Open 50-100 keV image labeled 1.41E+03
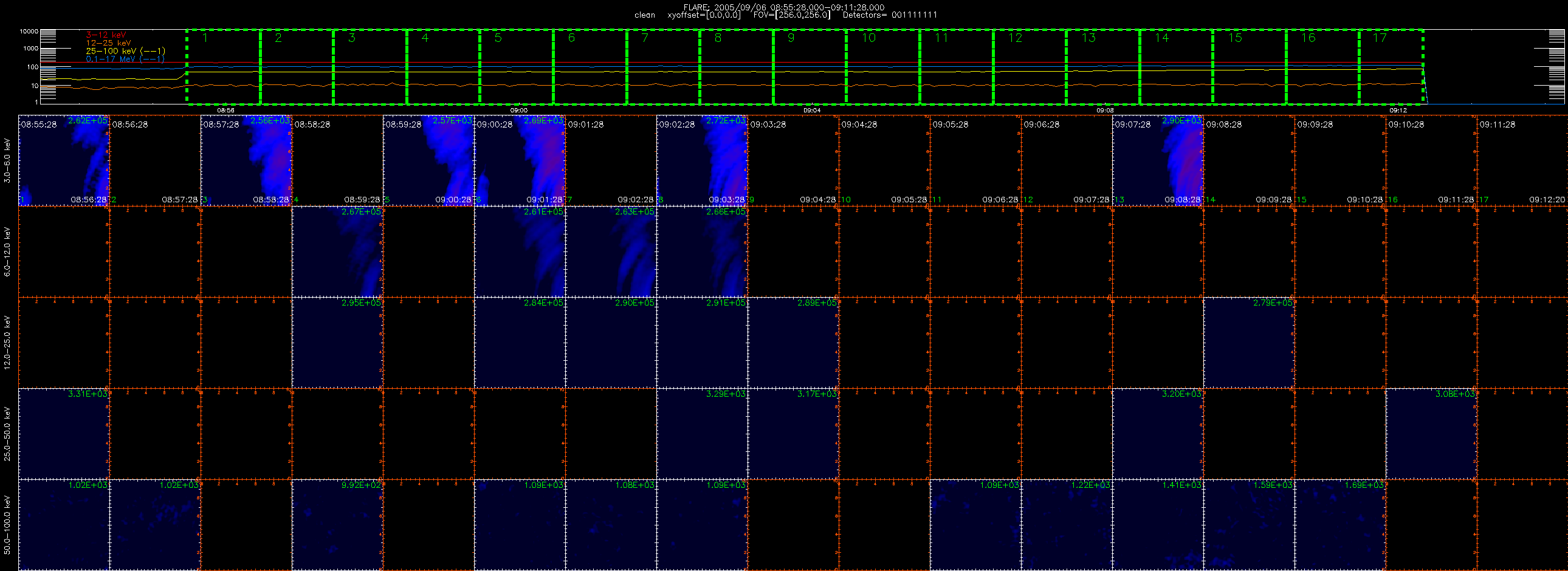This screenshot has height=571, width=1568. pyautogui.click(x=1158, y=525)
